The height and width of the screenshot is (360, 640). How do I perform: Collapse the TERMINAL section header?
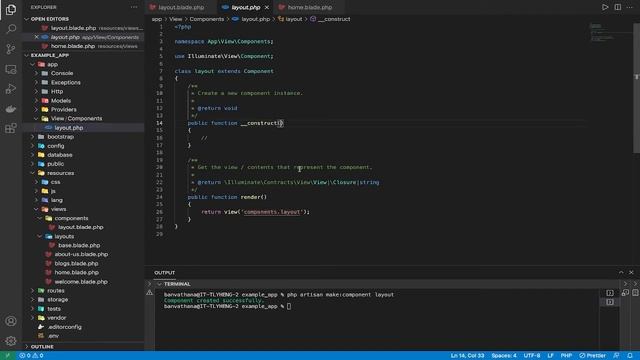[x=177, y=284]
